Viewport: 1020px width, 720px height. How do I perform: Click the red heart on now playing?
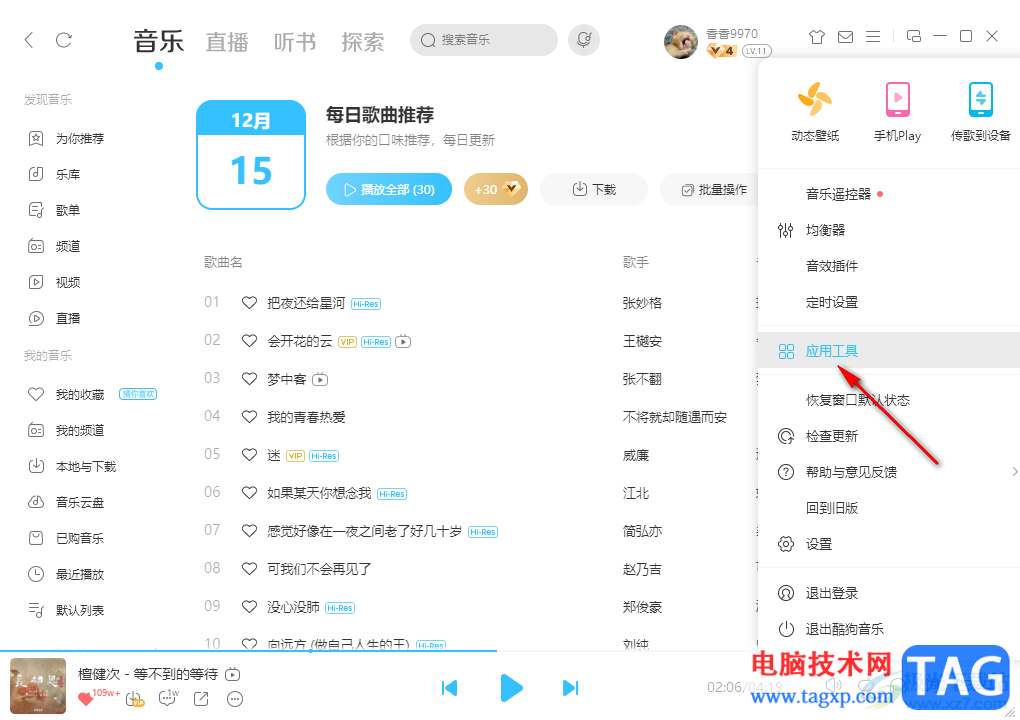[85, 699]
